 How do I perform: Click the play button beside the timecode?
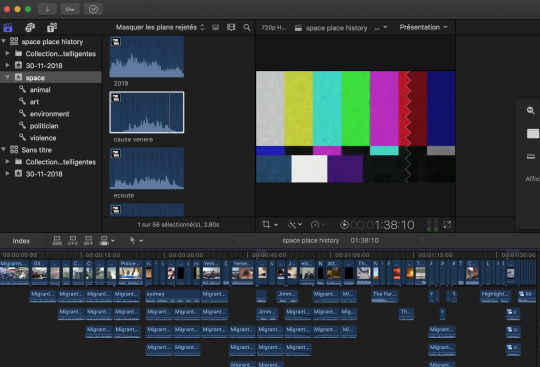344,225
